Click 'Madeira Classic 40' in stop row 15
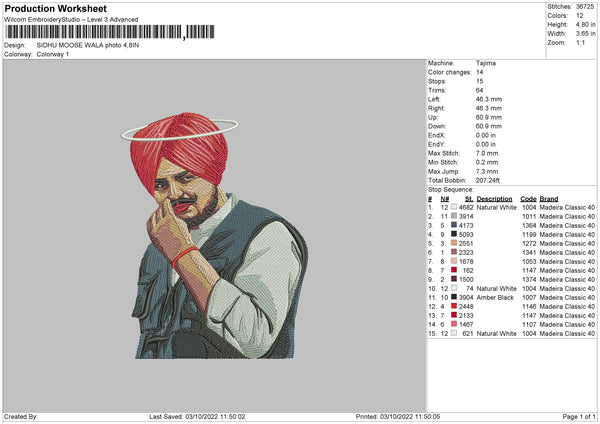The height and width of the screenshot is (424, 600). 567,334
